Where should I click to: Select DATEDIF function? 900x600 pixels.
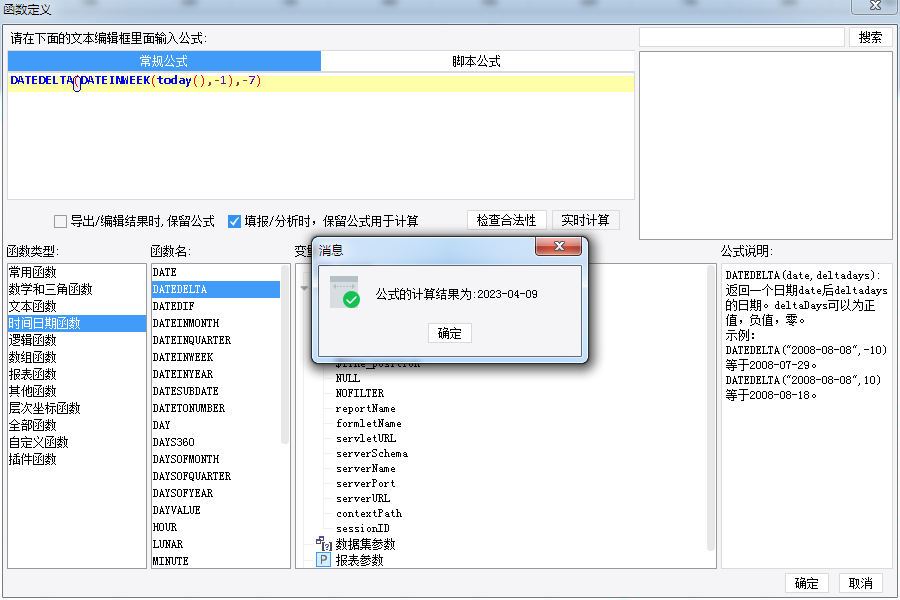click(216, 306)
